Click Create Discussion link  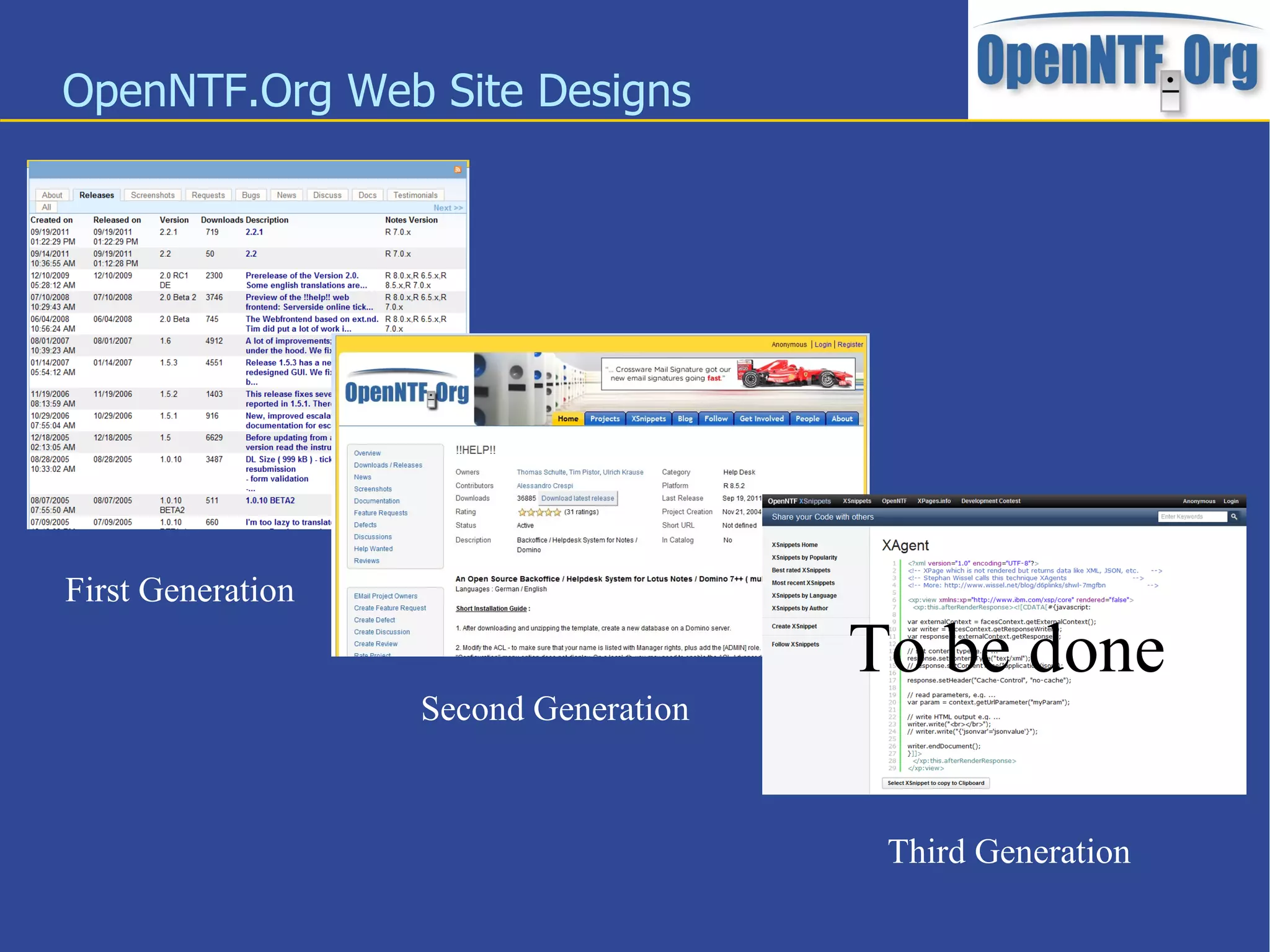coord(382,632)
